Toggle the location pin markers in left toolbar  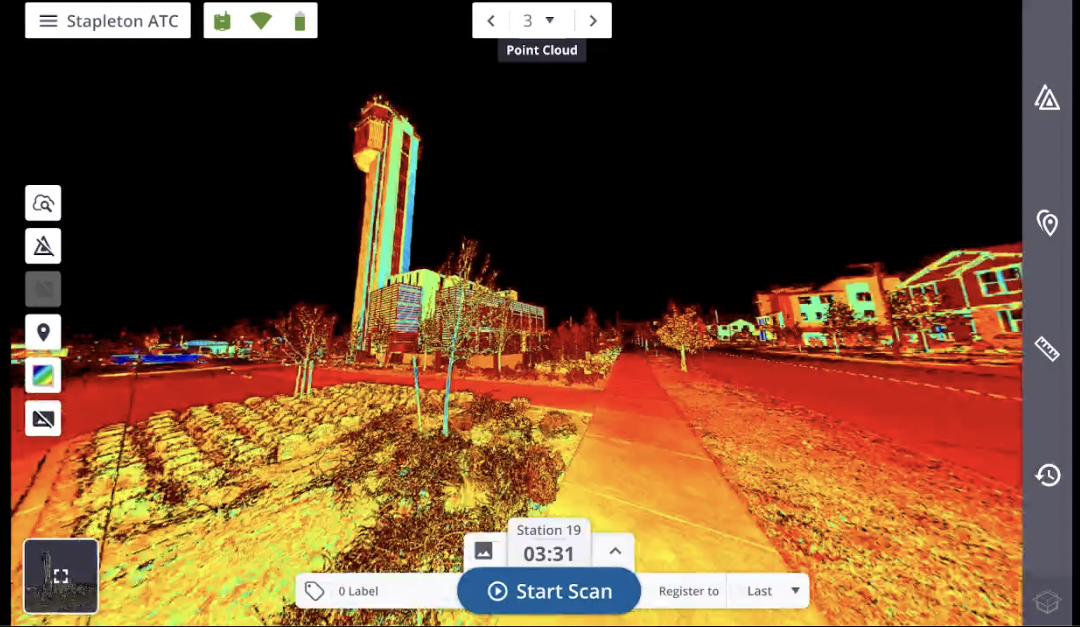[43, 332]
